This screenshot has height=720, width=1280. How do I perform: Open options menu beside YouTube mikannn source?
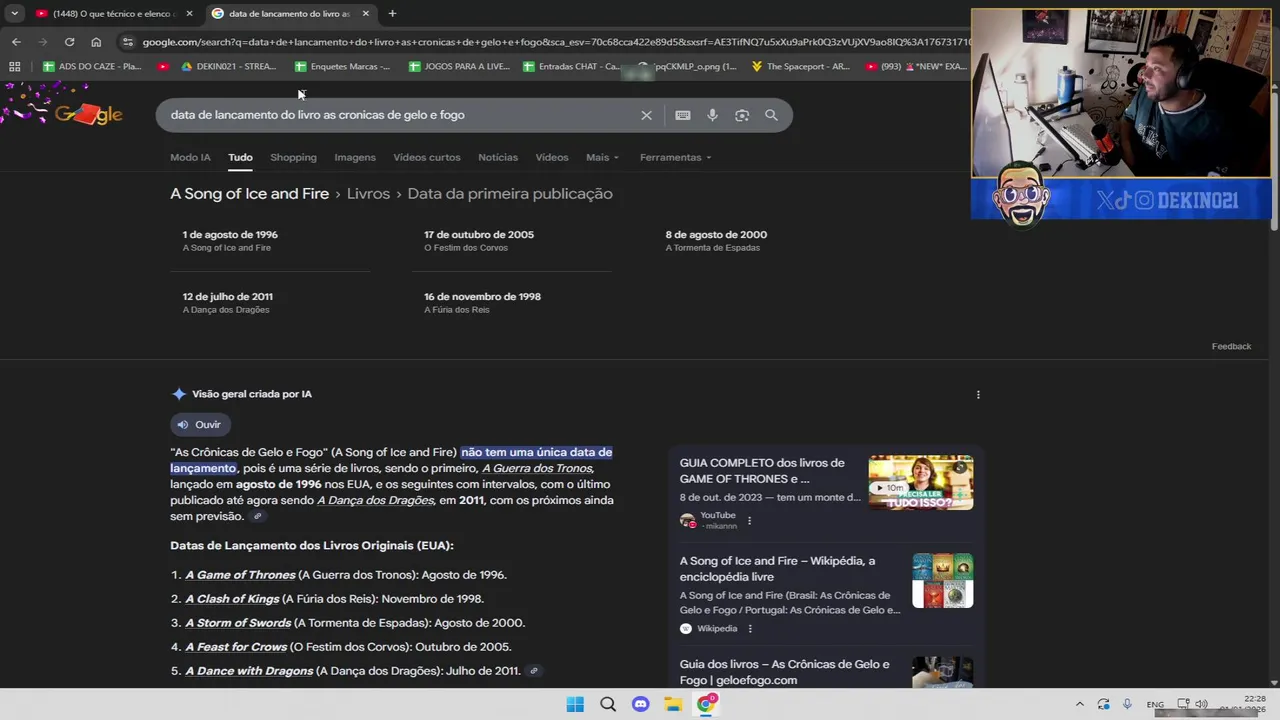click(749, 520)
